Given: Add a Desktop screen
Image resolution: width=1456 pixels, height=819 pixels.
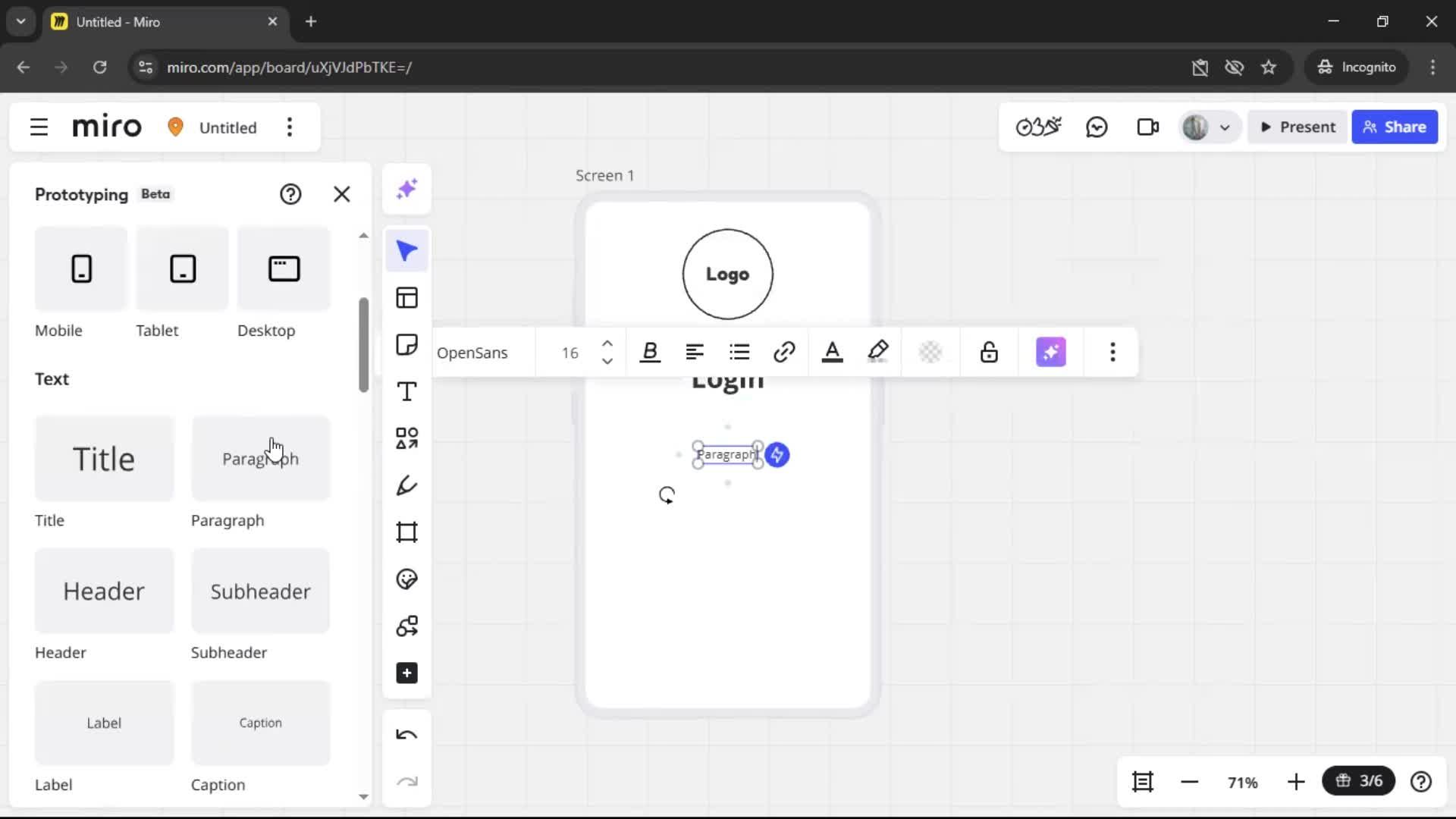Looking at the screenshot, I should (x=284, y=268).
